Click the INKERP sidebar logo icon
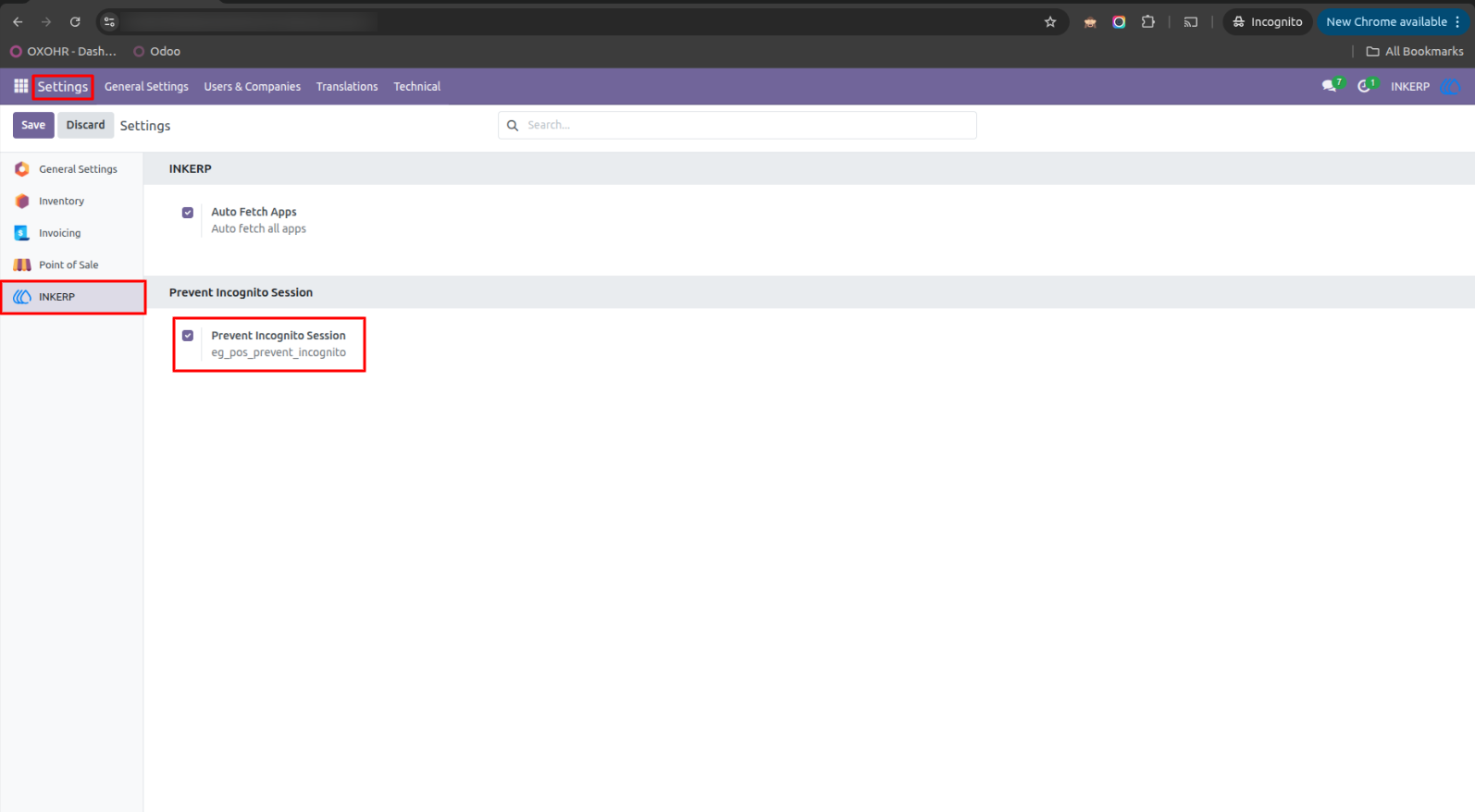This screenshot has width=1475, height=812. [22, 297]
